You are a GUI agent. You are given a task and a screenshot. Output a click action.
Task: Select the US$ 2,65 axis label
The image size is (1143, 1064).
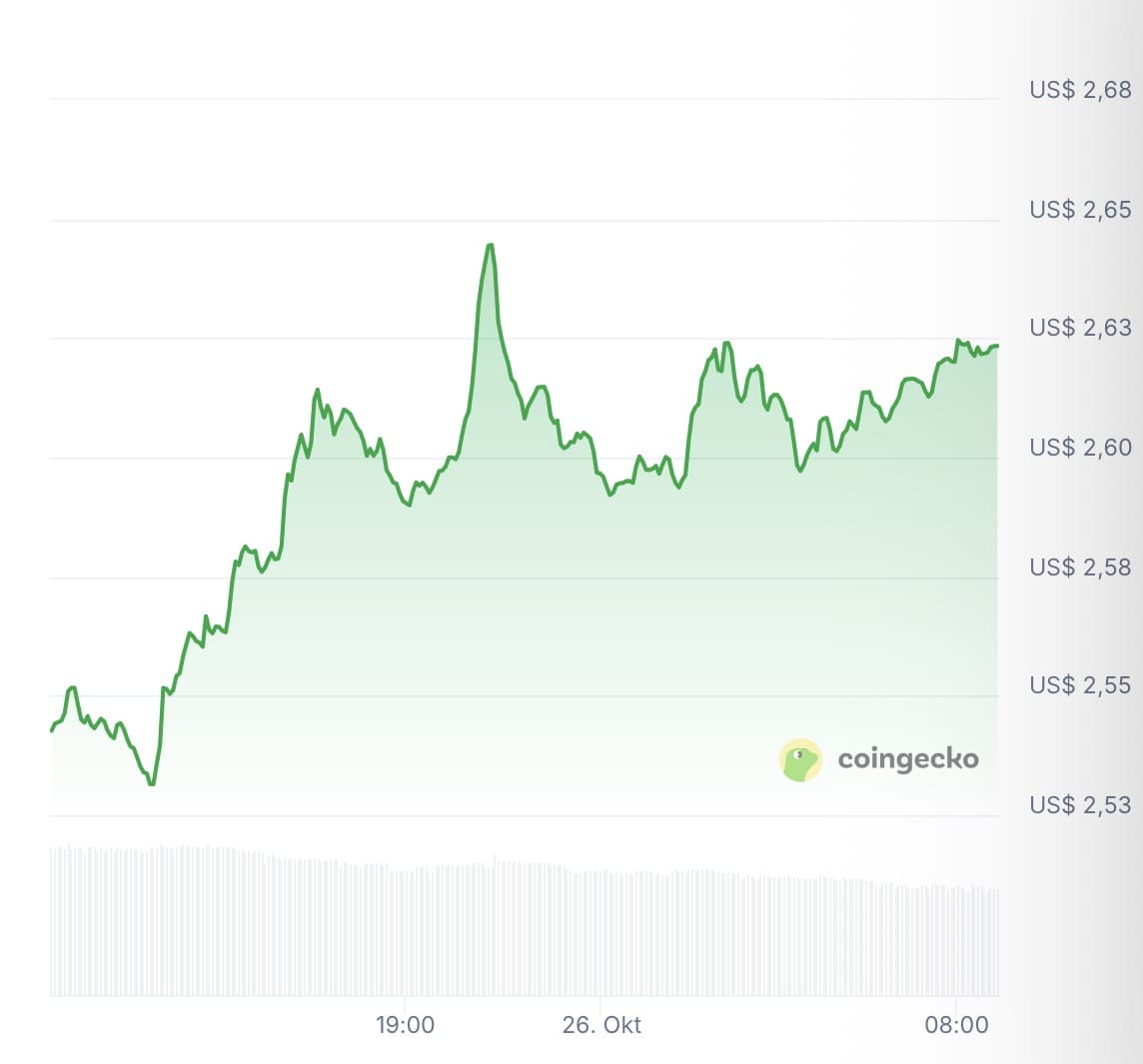(x=1081, y=210)
